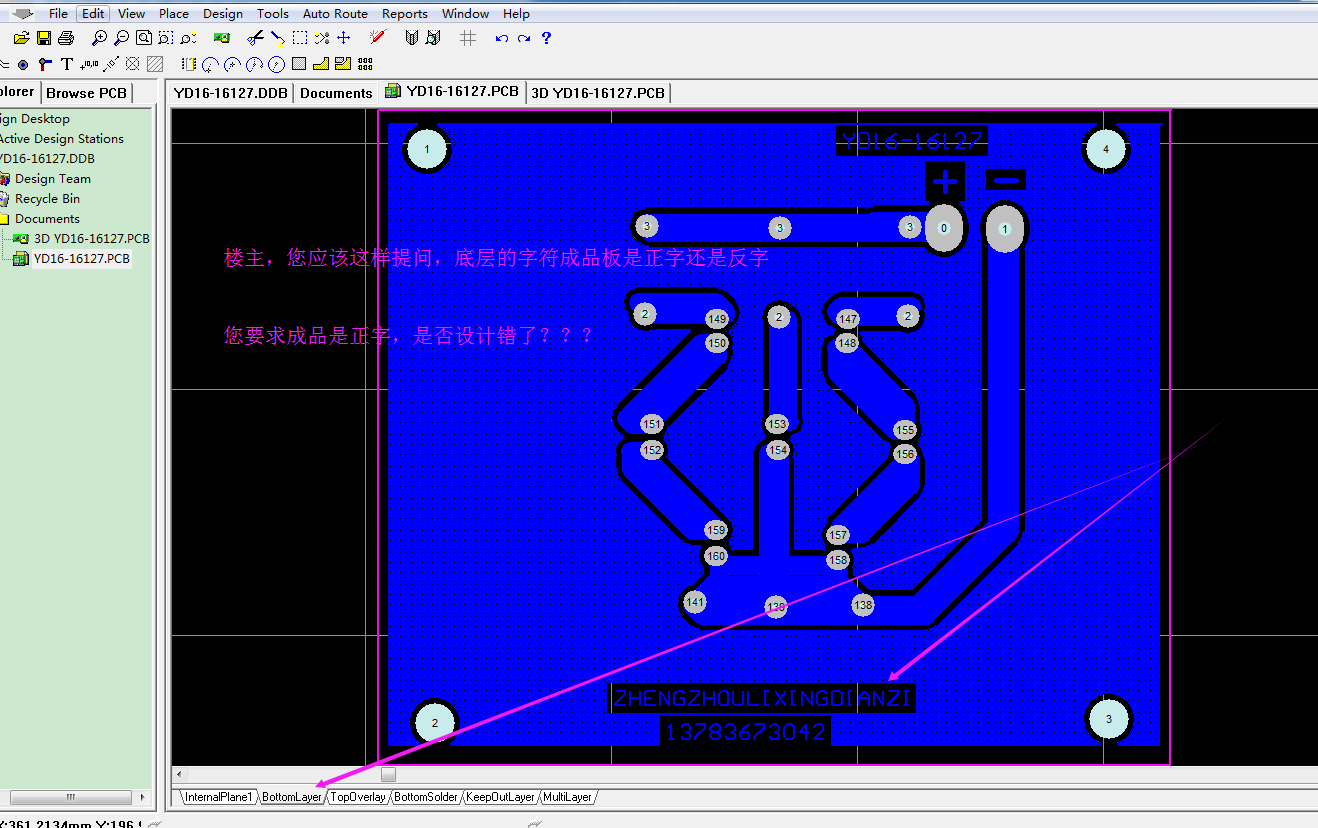Fit the whole document in view
The height and width of the screenshot is (828, 1318).
pyautogui.click(x=144, y=38)
